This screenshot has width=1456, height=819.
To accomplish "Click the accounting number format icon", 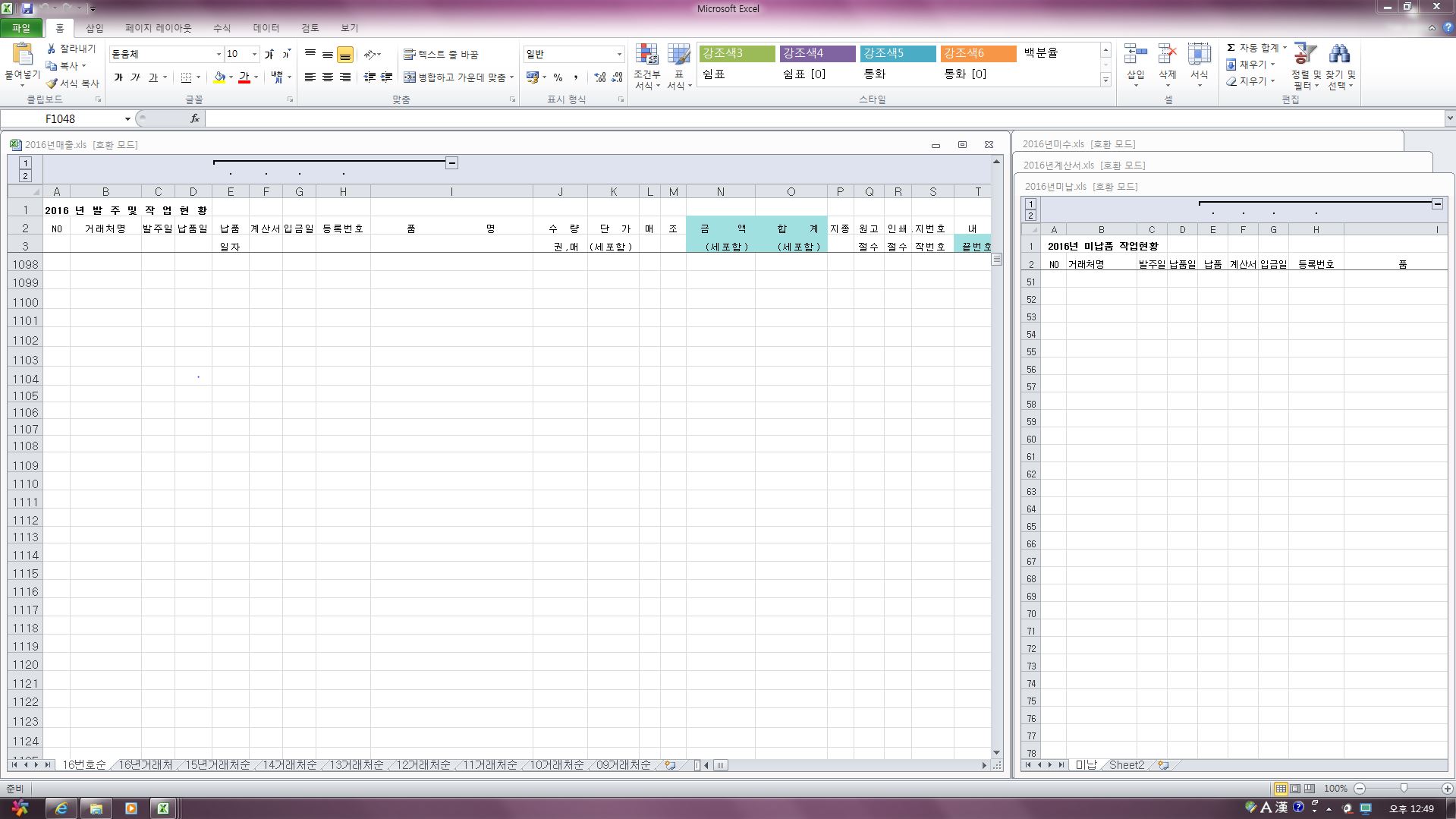I will coord(532,77).
